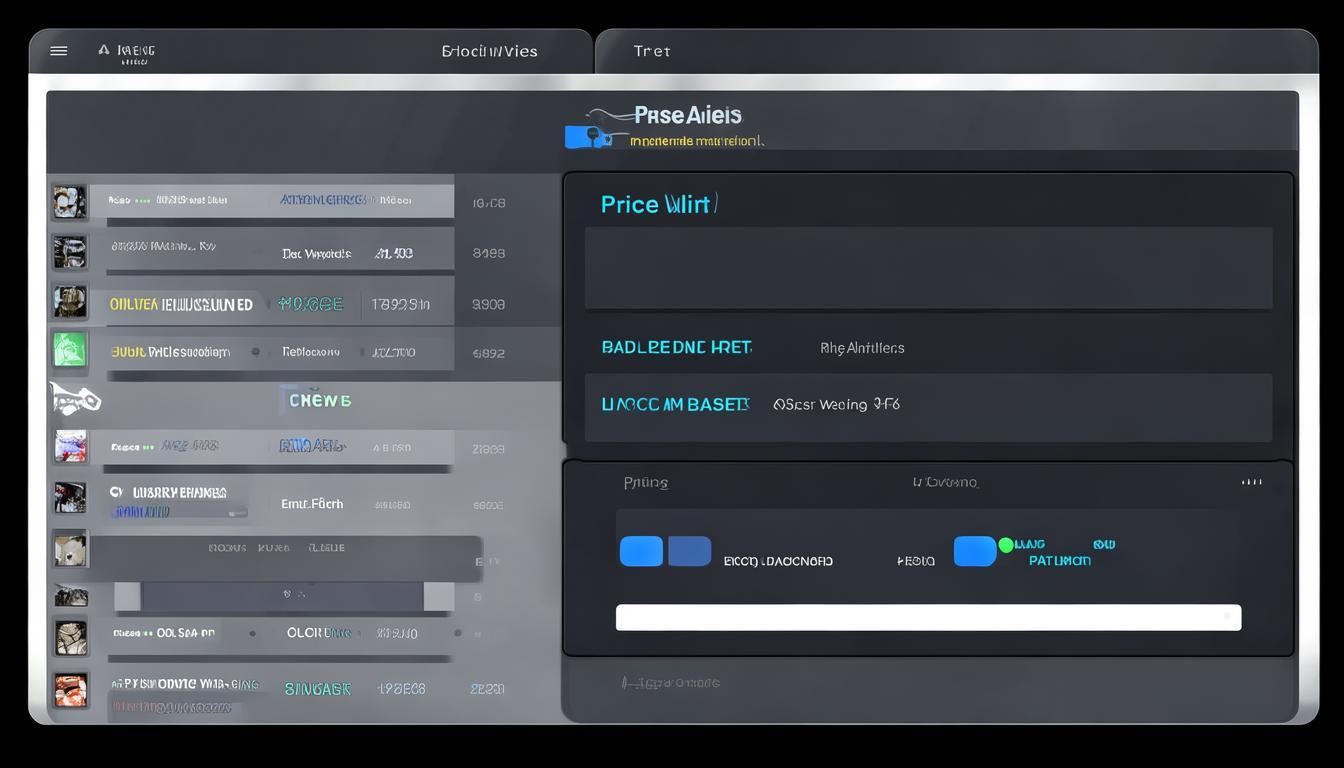The image size is (1344, 768).
Task: Click the thumbnail beside yellow 'OILIVEA' row
Action: (x=70, y=302)
